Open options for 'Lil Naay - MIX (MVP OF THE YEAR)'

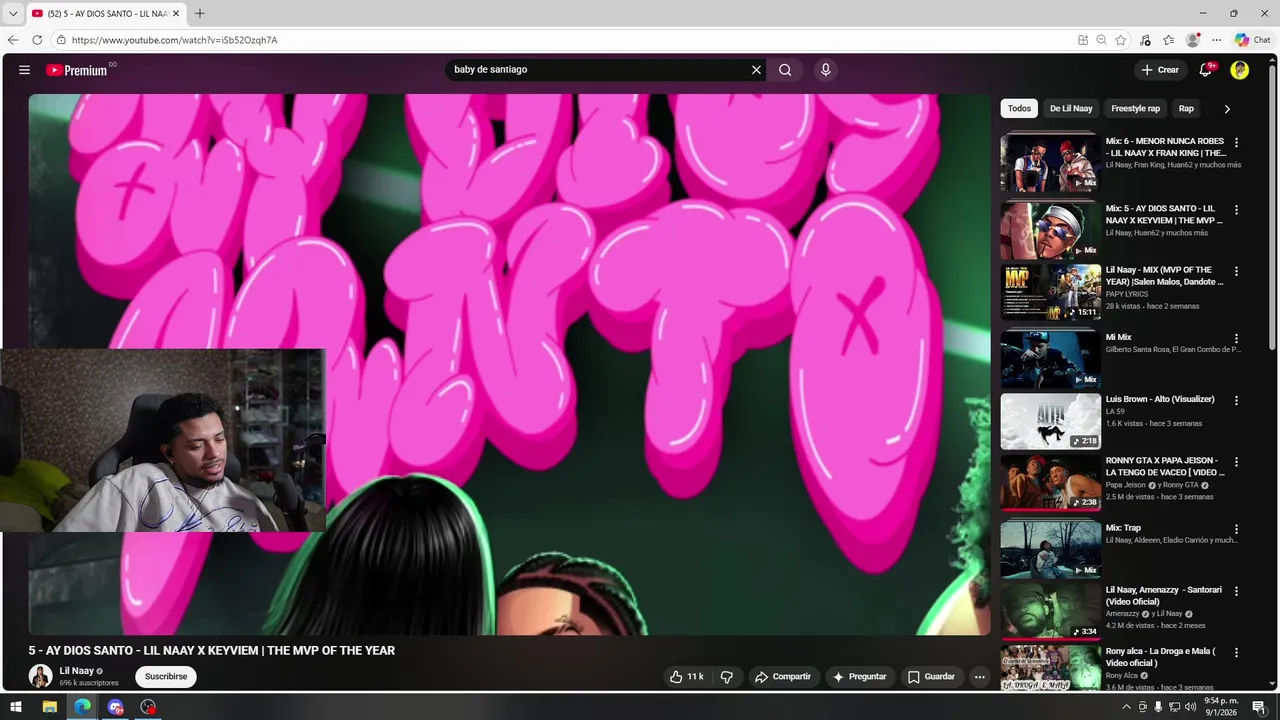pyautogui.click(x=1236, y=271)
